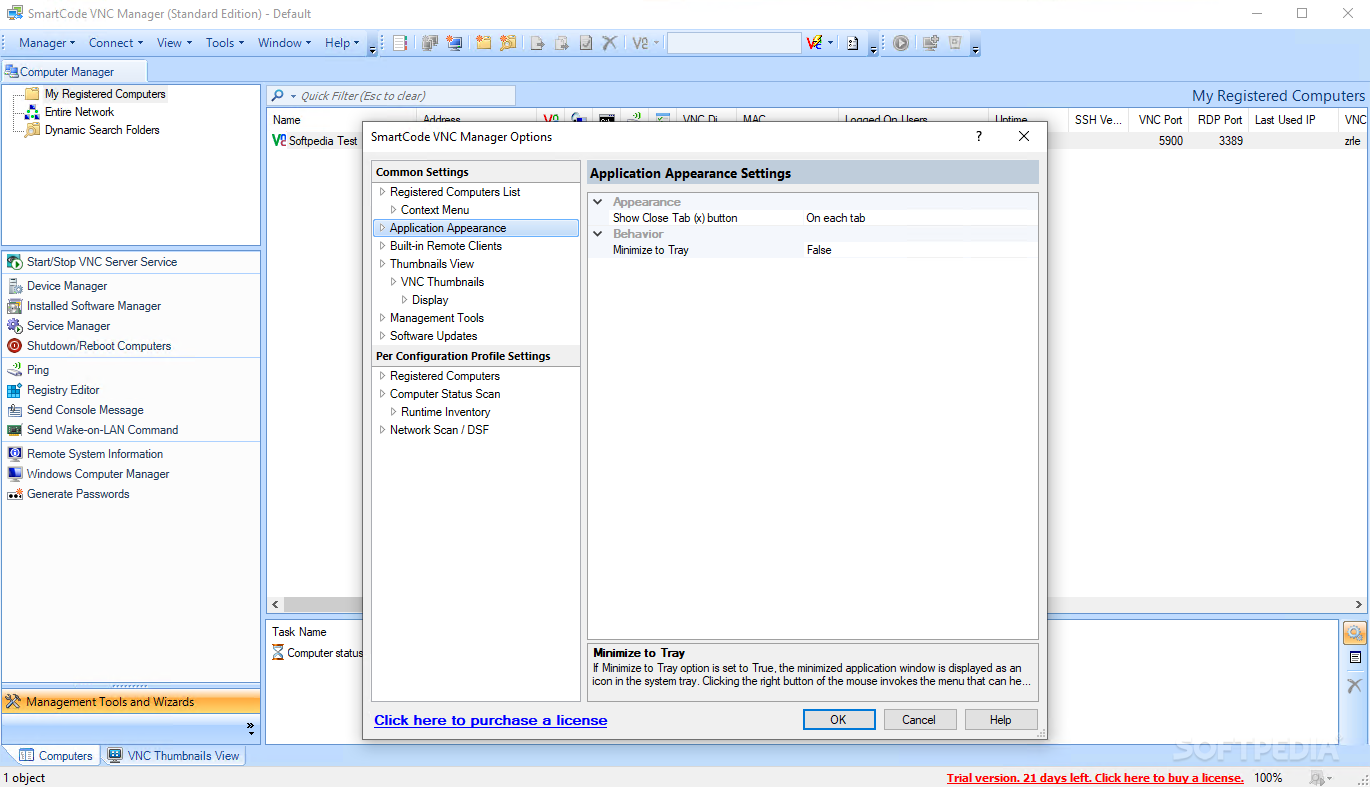Screen dimensions: 1370x787
Task: Run the Ping tool
Action: pos(38,370)
